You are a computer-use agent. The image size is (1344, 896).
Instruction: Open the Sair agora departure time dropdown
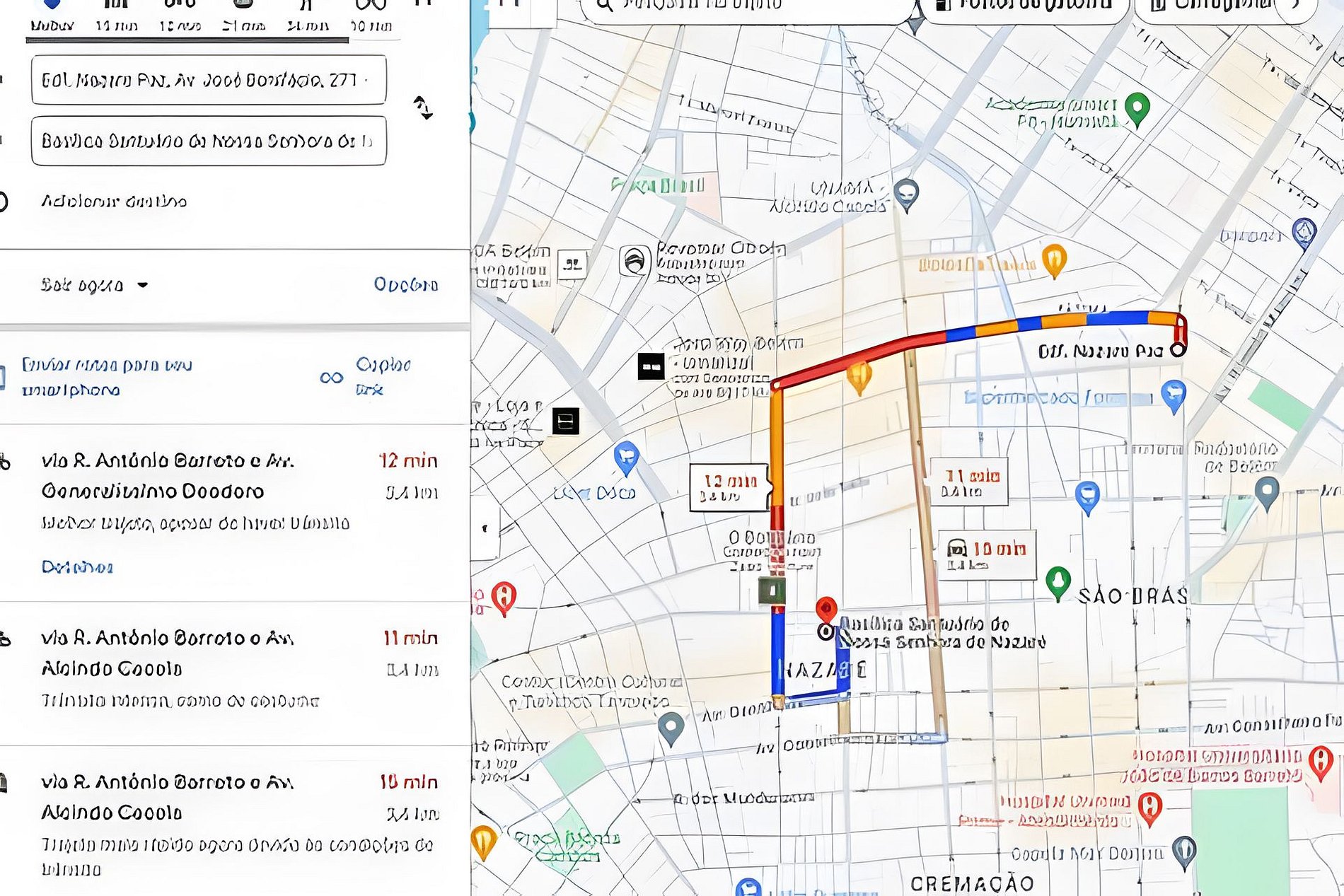[94, 285]
